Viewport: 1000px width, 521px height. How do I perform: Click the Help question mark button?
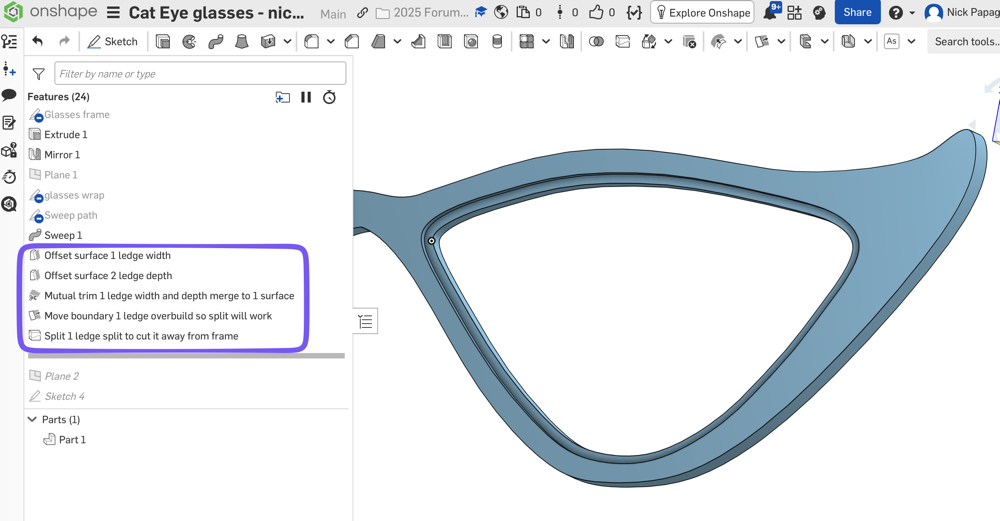click(x=895, y=13)
